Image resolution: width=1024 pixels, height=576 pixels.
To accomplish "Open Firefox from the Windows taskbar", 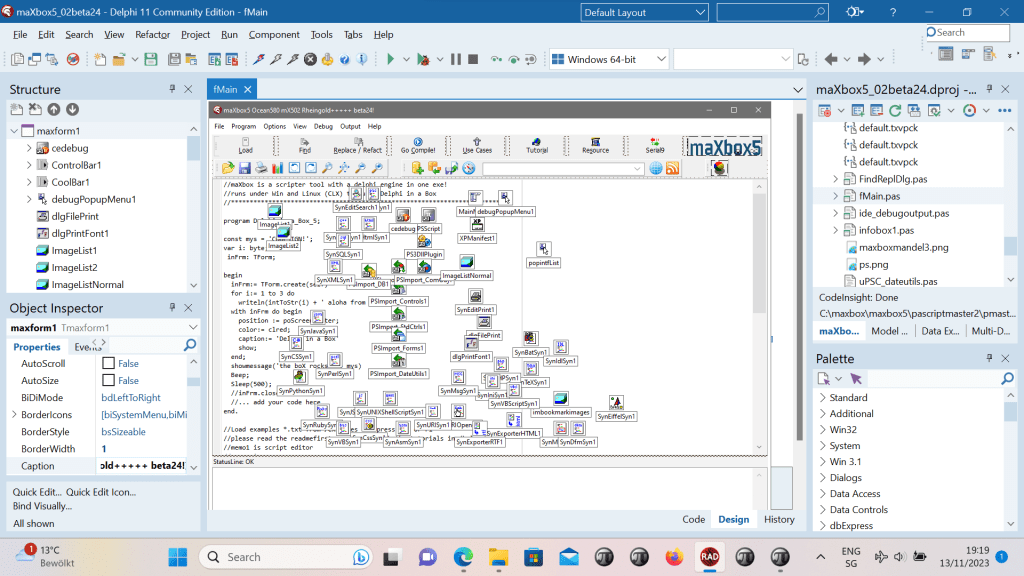I will tap(673, 557).
